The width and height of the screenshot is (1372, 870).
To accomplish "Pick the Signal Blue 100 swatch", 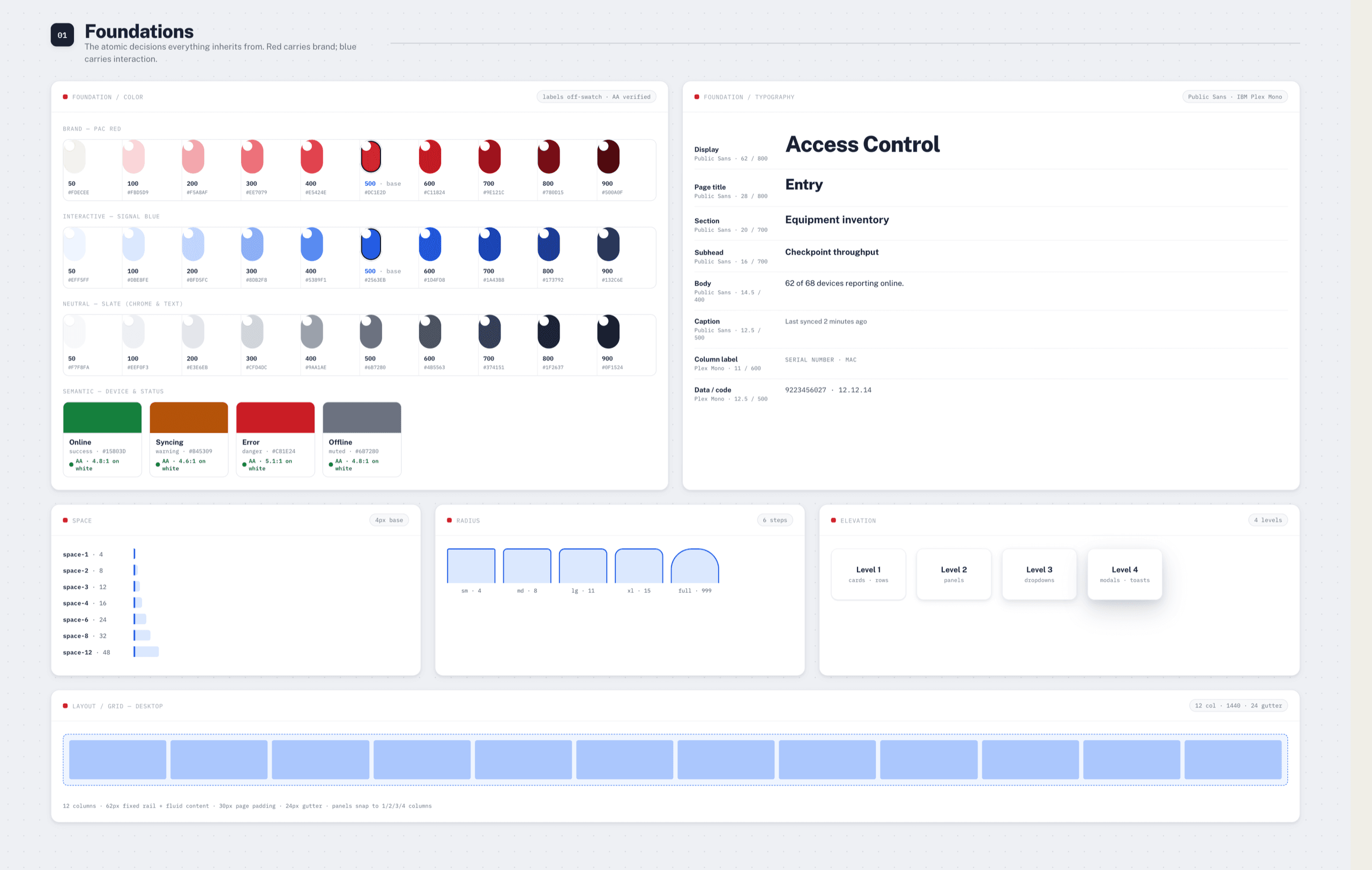I will click(x=133, y=244).
